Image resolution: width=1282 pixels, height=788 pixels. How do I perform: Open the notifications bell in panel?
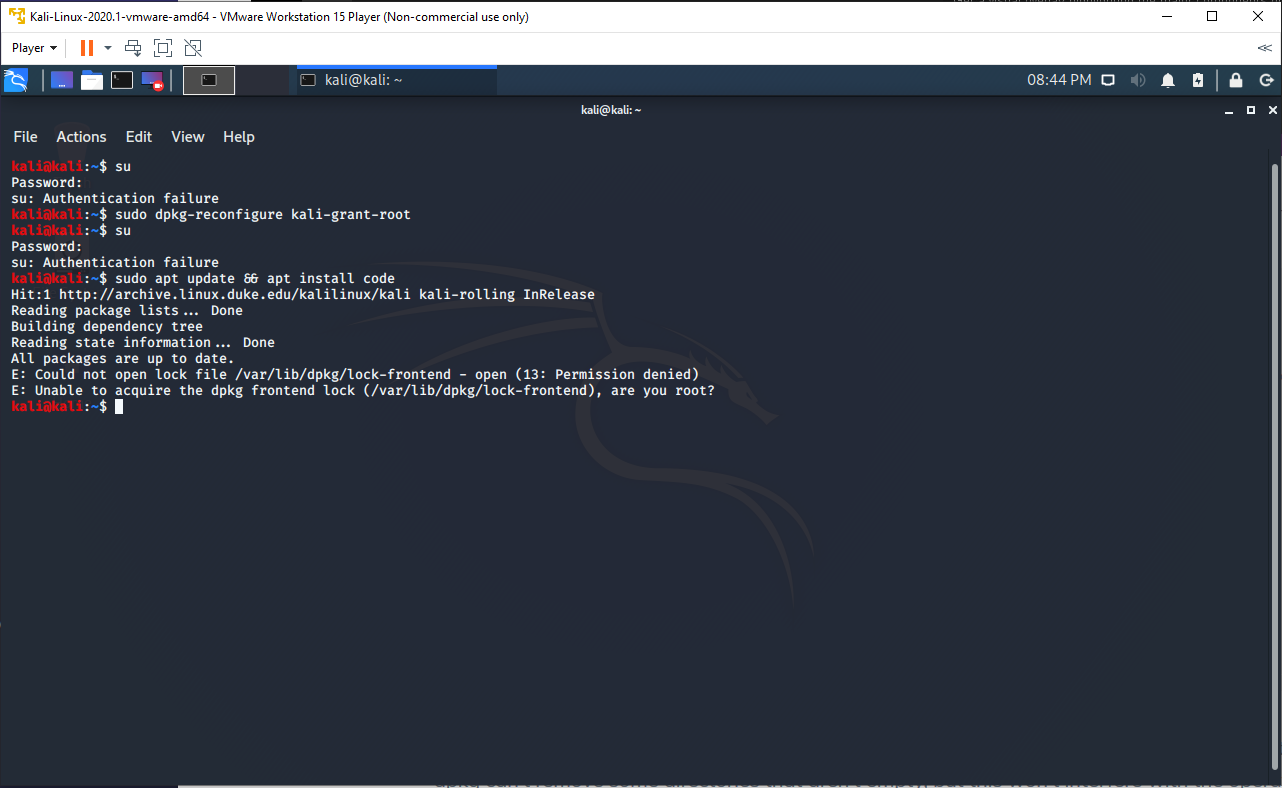point(1168,80)
